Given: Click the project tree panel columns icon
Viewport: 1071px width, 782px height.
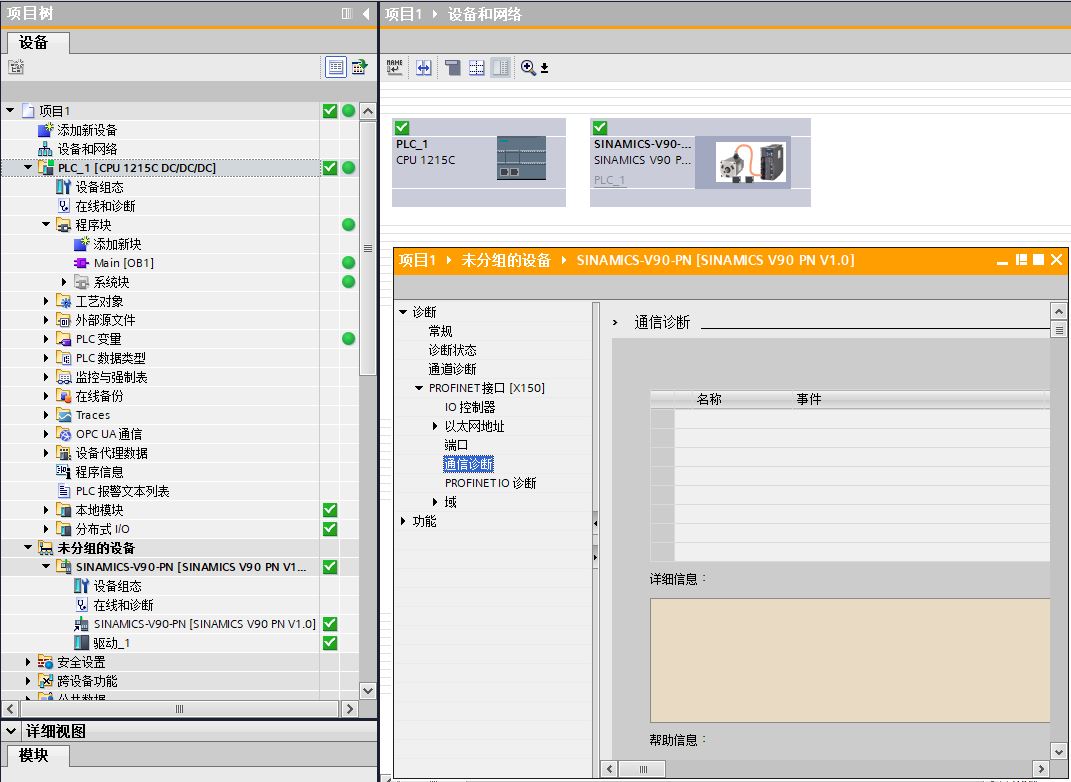Looking at the screenshot, I should [347, 14].
